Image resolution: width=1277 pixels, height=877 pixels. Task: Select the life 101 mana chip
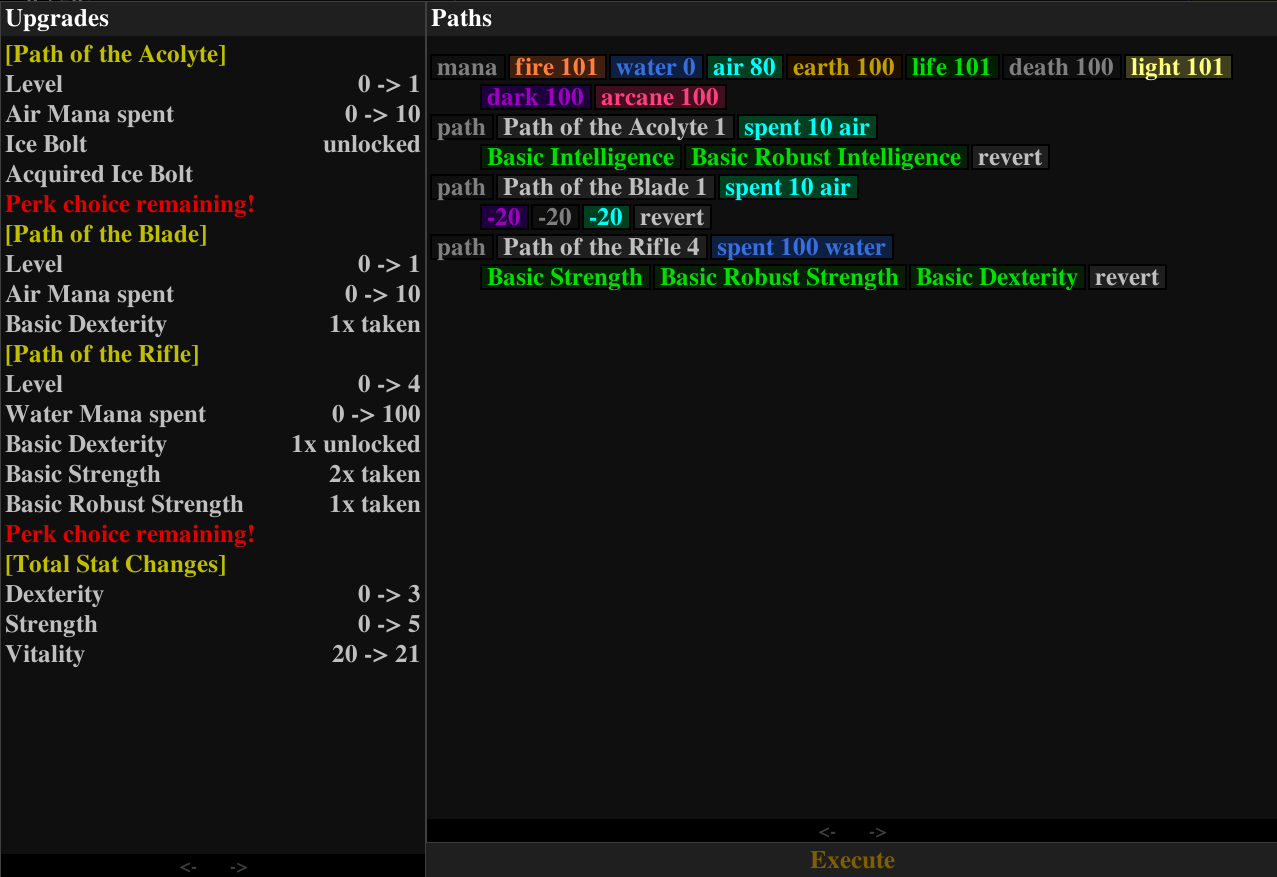tap(952, 67)
